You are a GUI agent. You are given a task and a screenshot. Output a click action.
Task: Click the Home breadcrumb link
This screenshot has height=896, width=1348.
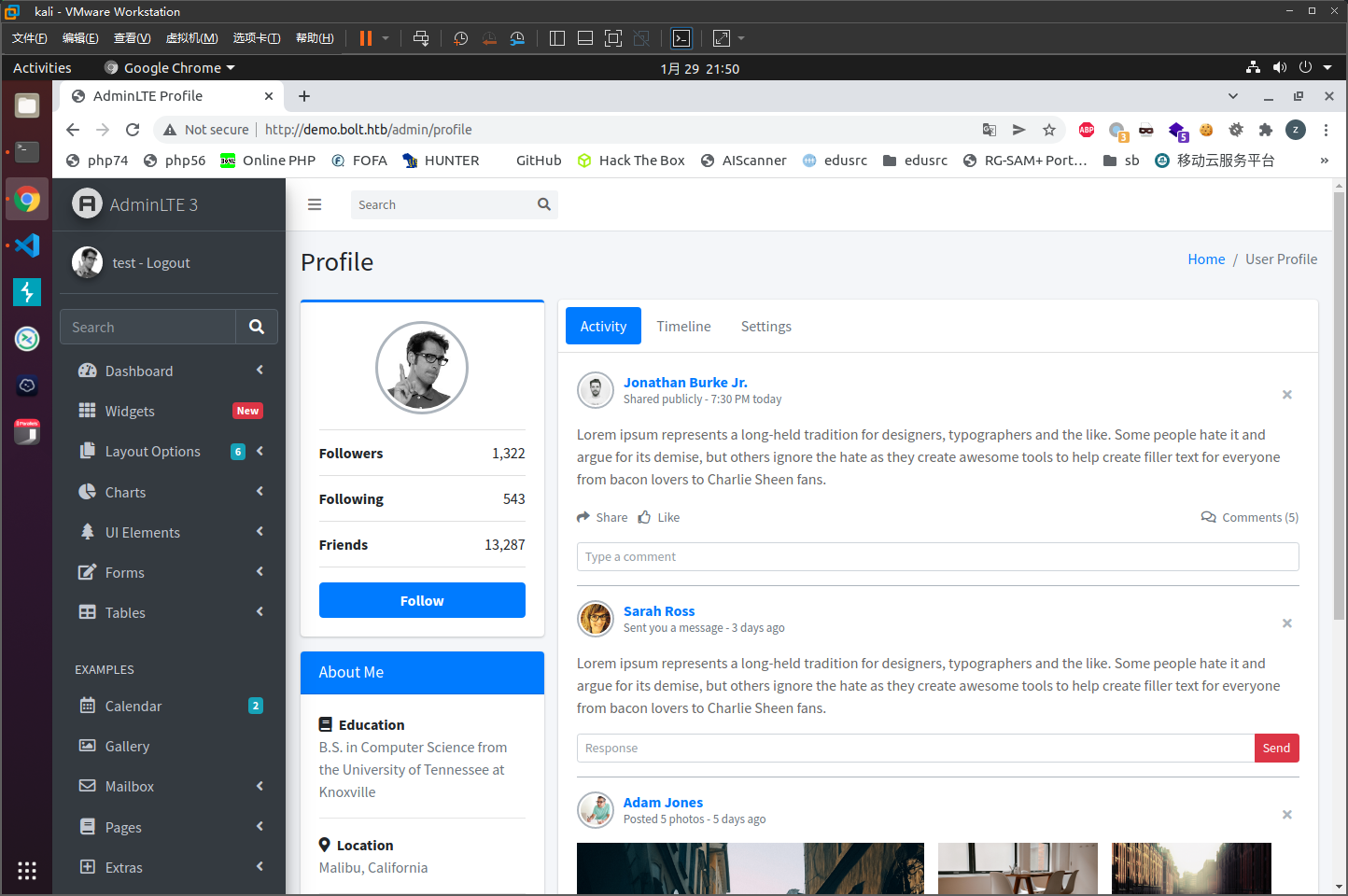[x=1206, y=259]
